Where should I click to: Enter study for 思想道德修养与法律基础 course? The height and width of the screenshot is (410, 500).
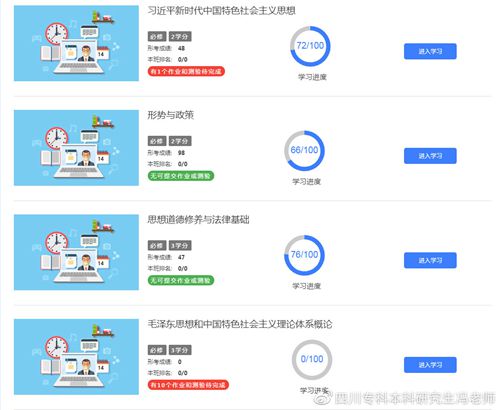click(x=430, y=260)
